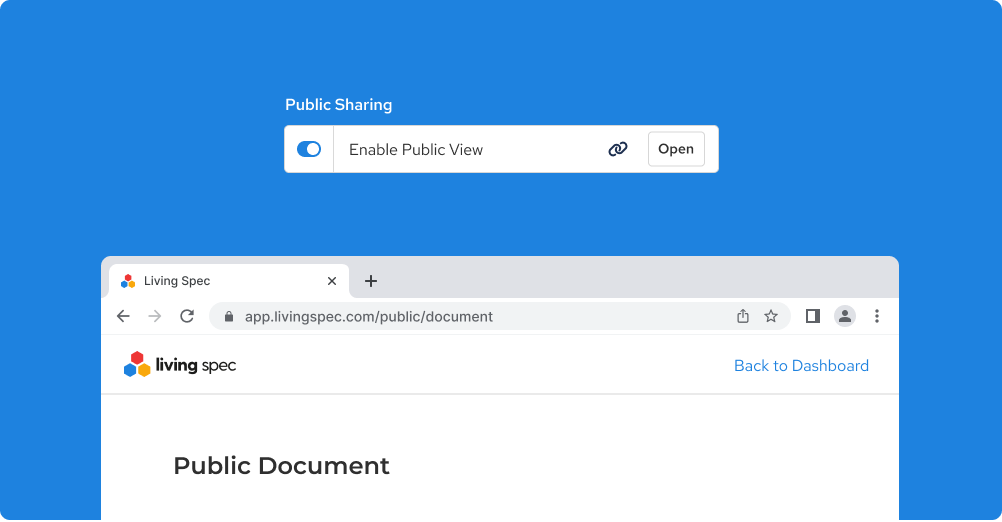
Task: Click the Enable Public View label
Action: (416, 150)
